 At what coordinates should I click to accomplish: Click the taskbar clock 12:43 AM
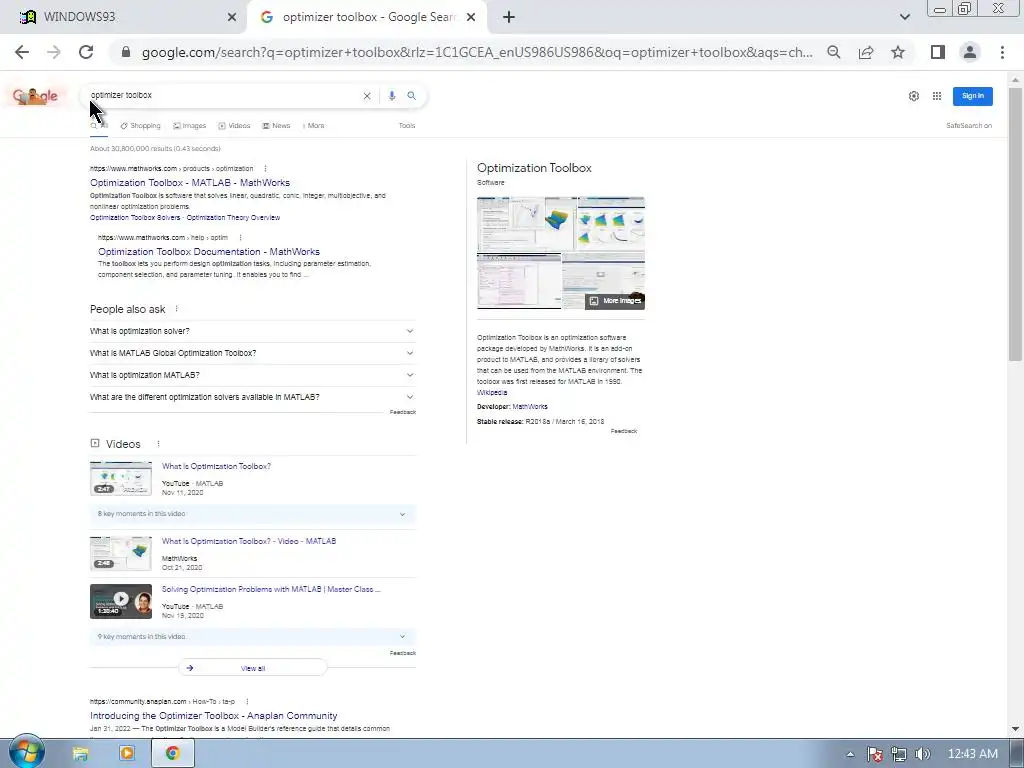972,754
